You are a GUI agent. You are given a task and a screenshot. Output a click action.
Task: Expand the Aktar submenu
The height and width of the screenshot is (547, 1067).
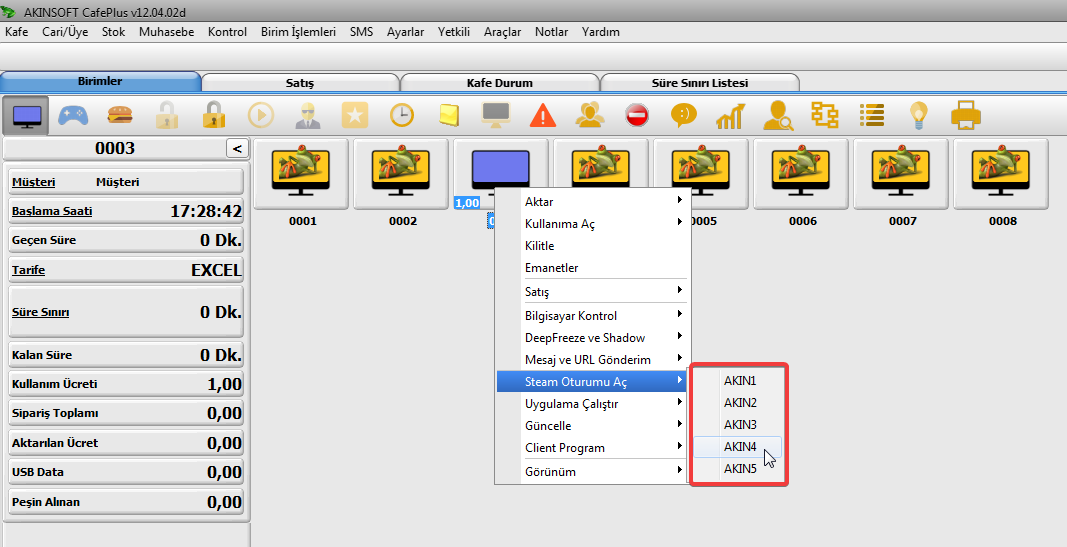pos(593,201)
